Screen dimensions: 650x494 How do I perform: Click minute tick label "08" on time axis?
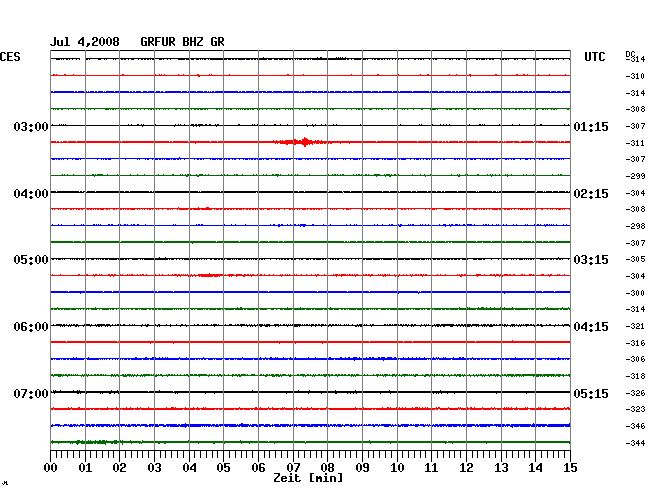click(327, 467)
